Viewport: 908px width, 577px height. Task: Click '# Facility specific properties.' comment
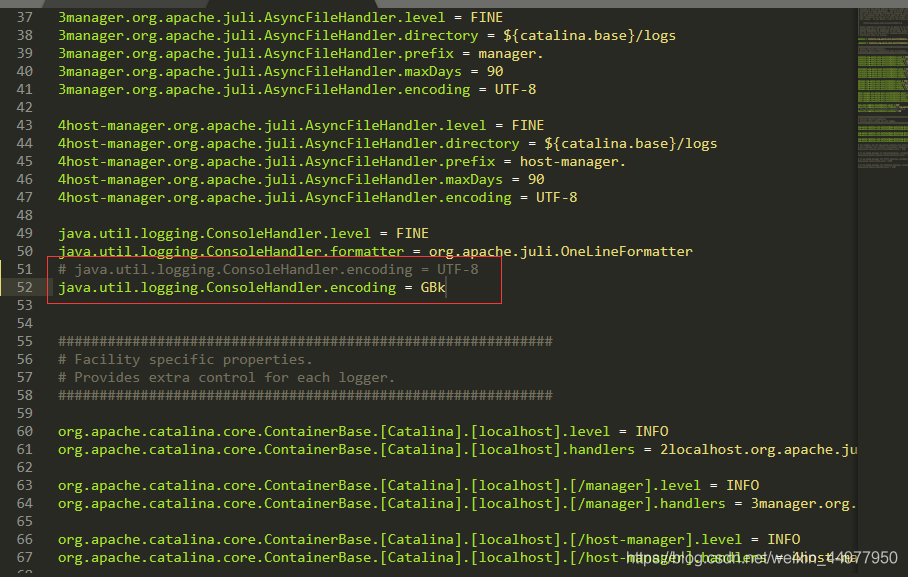coord(185,360)
